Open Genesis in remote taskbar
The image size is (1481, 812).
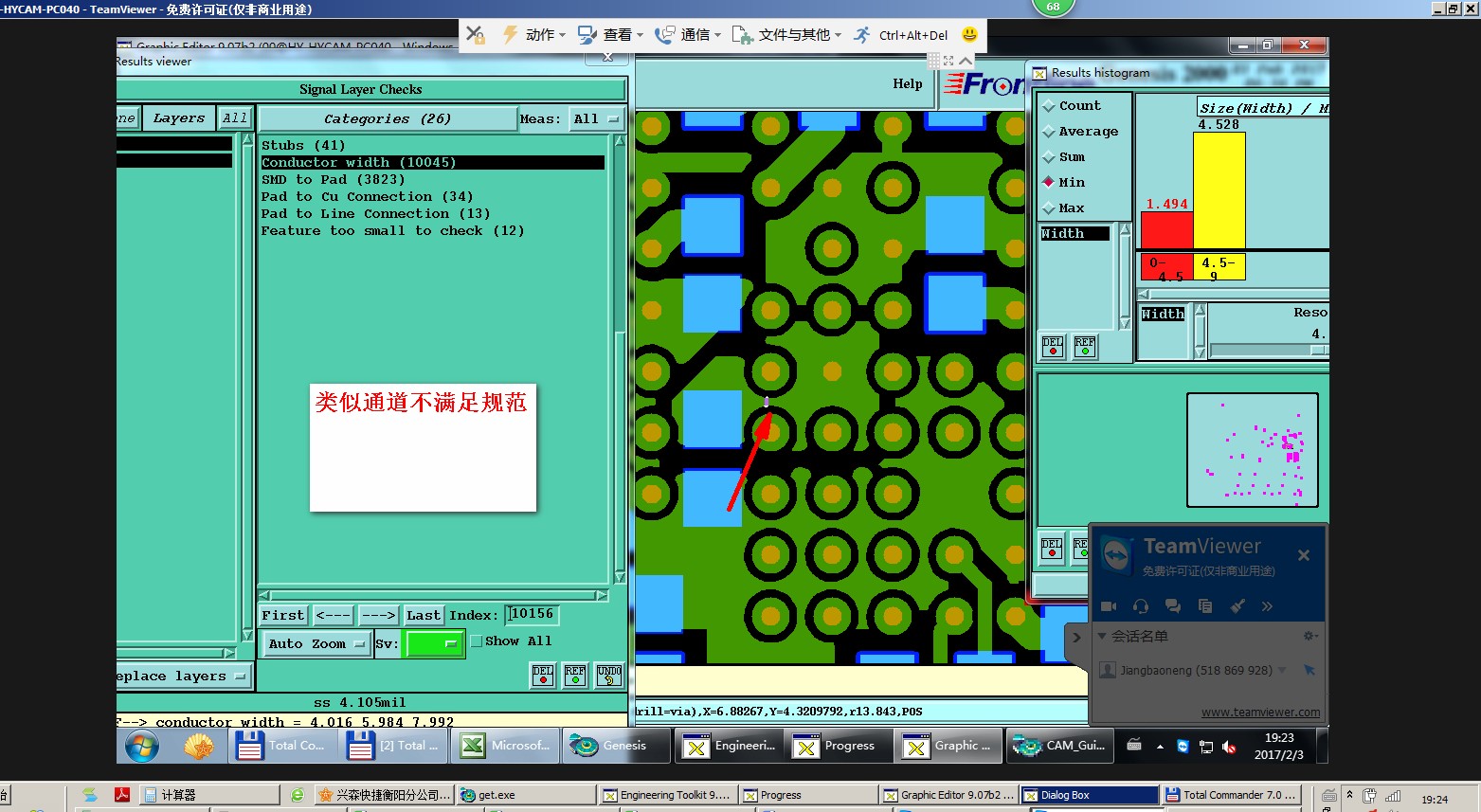(617, 746)
